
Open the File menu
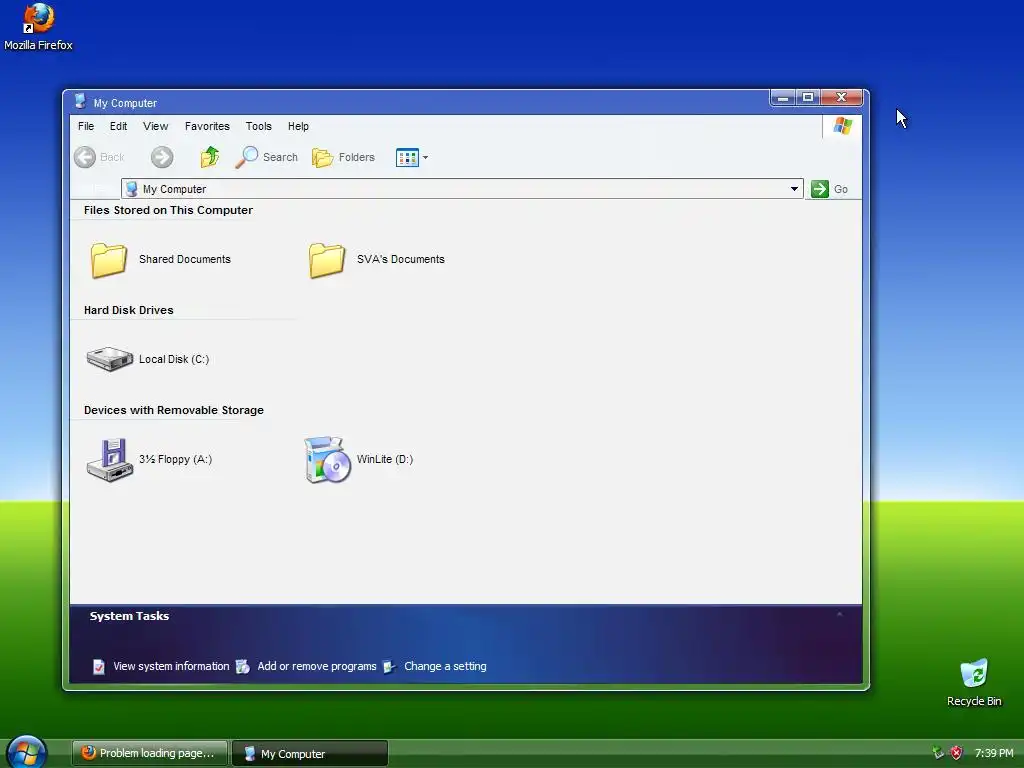pyautogui.click(x=86, y=126)
